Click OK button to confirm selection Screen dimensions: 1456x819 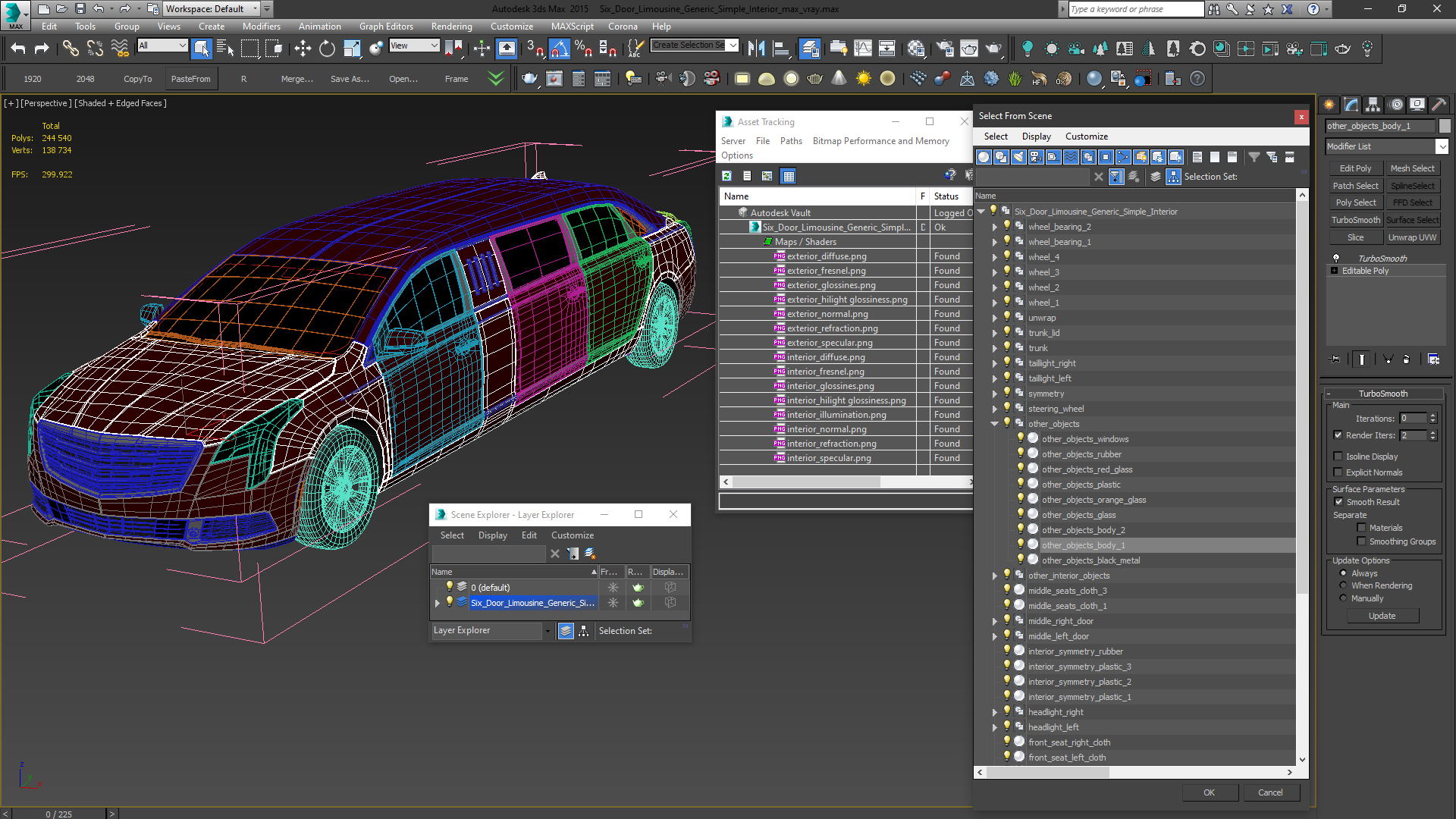1209,792
